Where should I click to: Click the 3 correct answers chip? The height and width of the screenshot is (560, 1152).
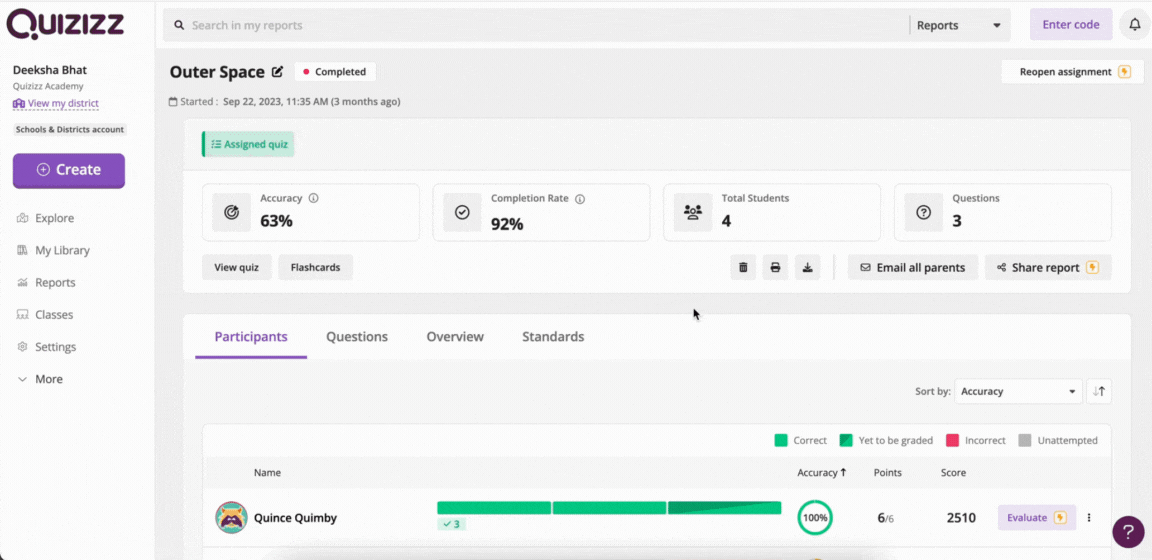pos(452,524)
